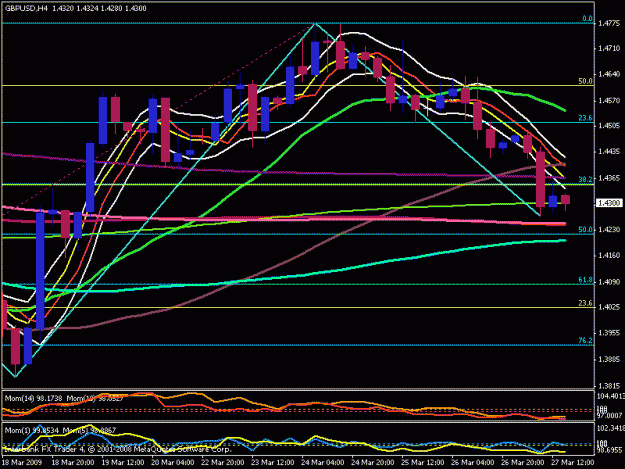Select the 61.8 Fibonacci level label

(586, 280)
